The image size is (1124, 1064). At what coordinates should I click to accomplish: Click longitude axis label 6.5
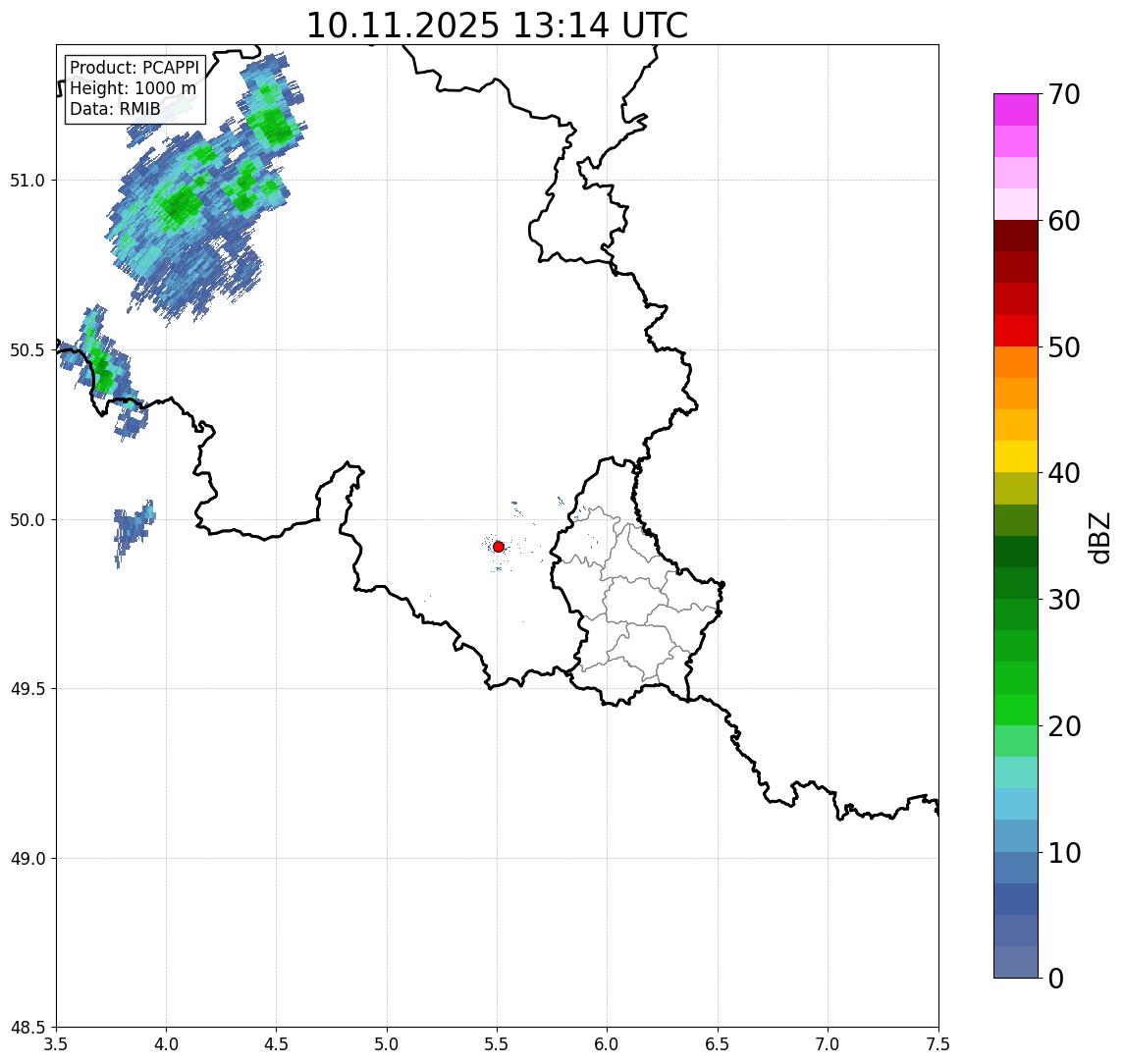718,1044
